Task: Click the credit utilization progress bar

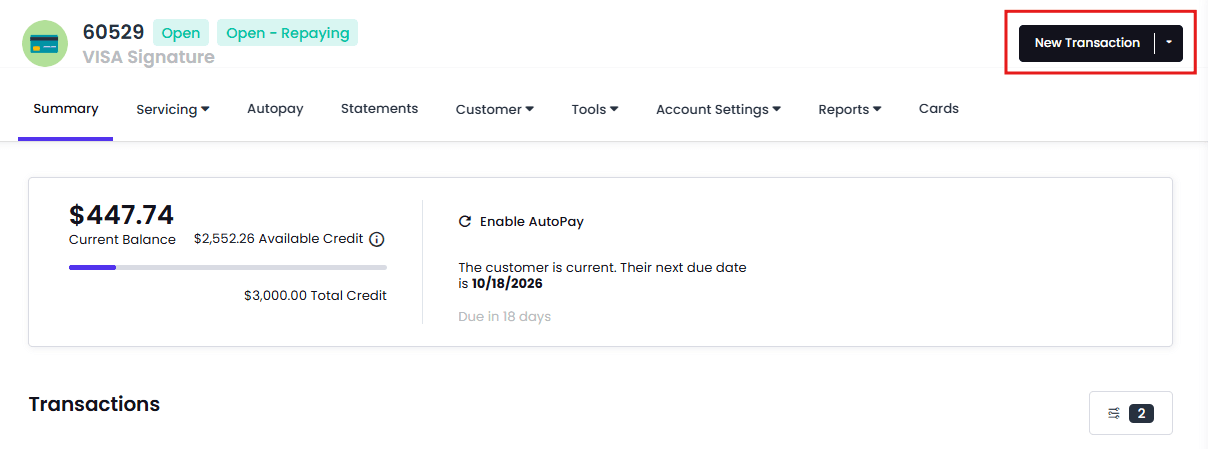Action: [228, 268]
